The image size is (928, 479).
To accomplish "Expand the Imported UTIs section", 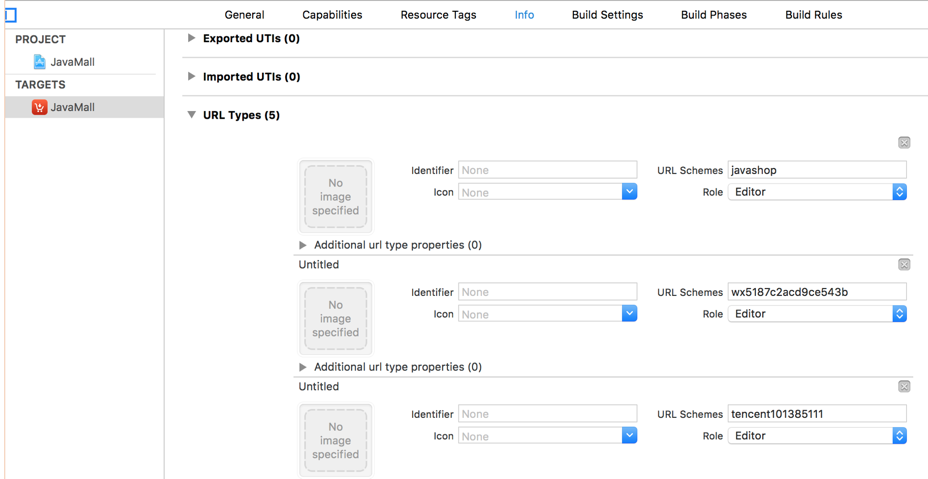I will pos(191,77).
